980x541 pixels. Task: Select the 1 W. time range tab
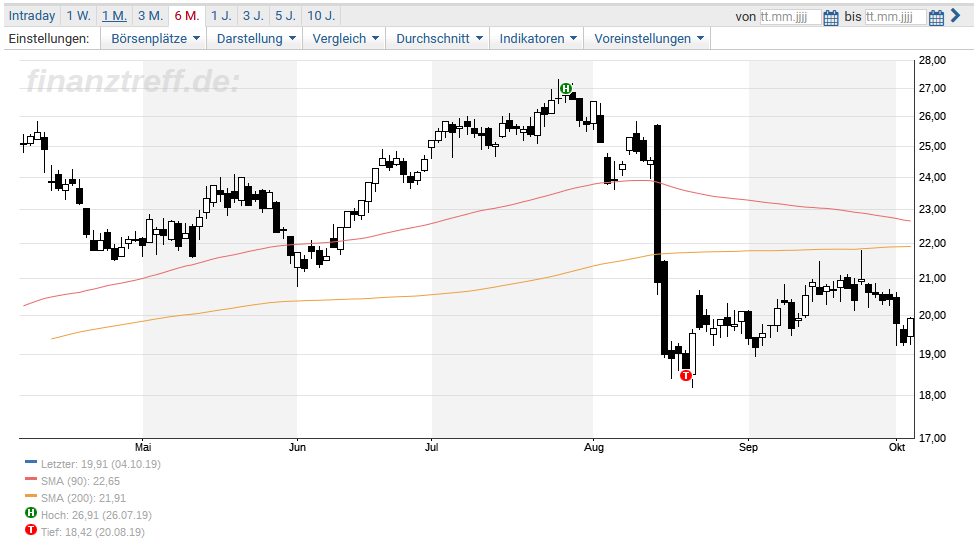click(79, 16)
